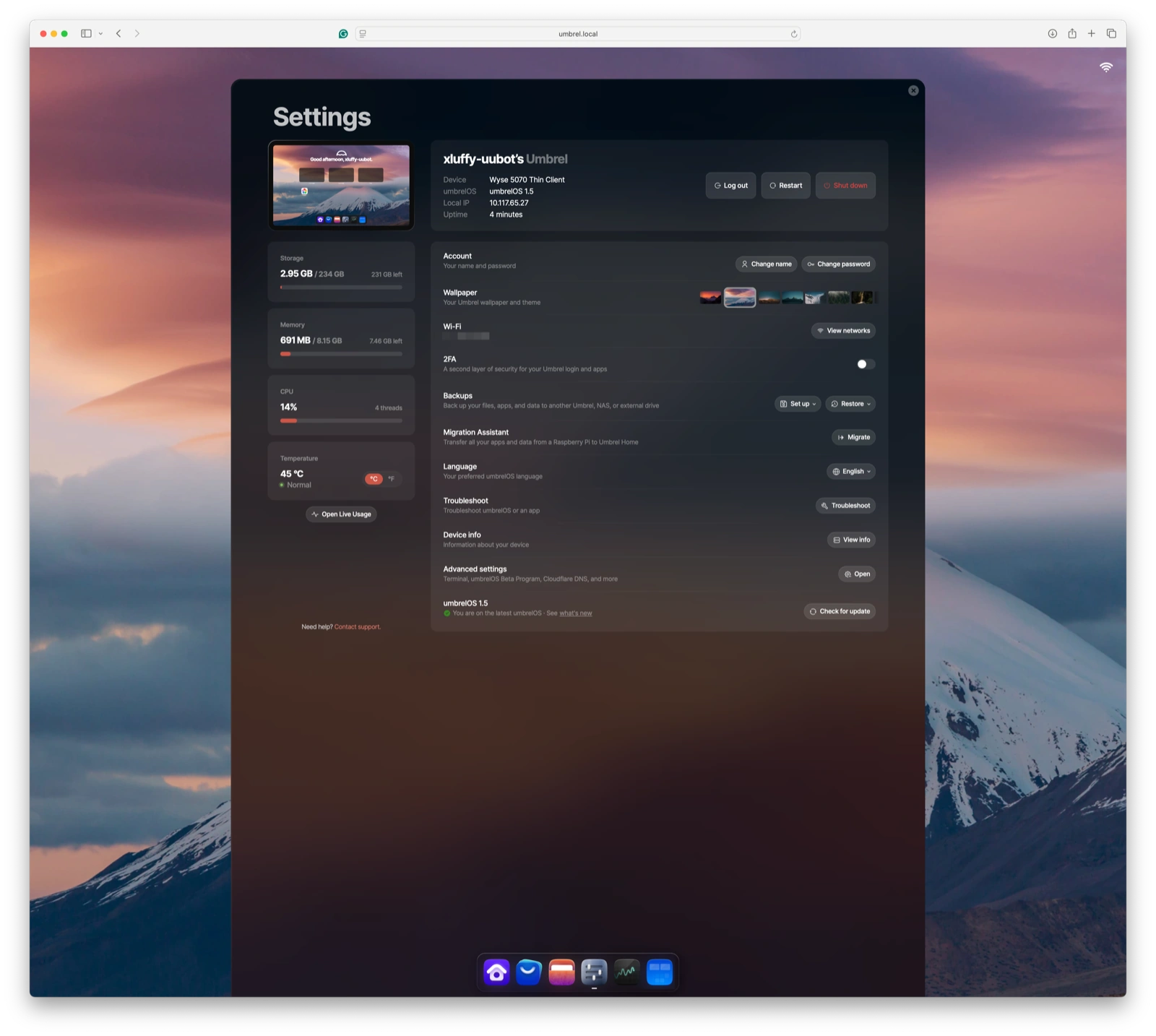Toggle the Safari sidebar

86,33
